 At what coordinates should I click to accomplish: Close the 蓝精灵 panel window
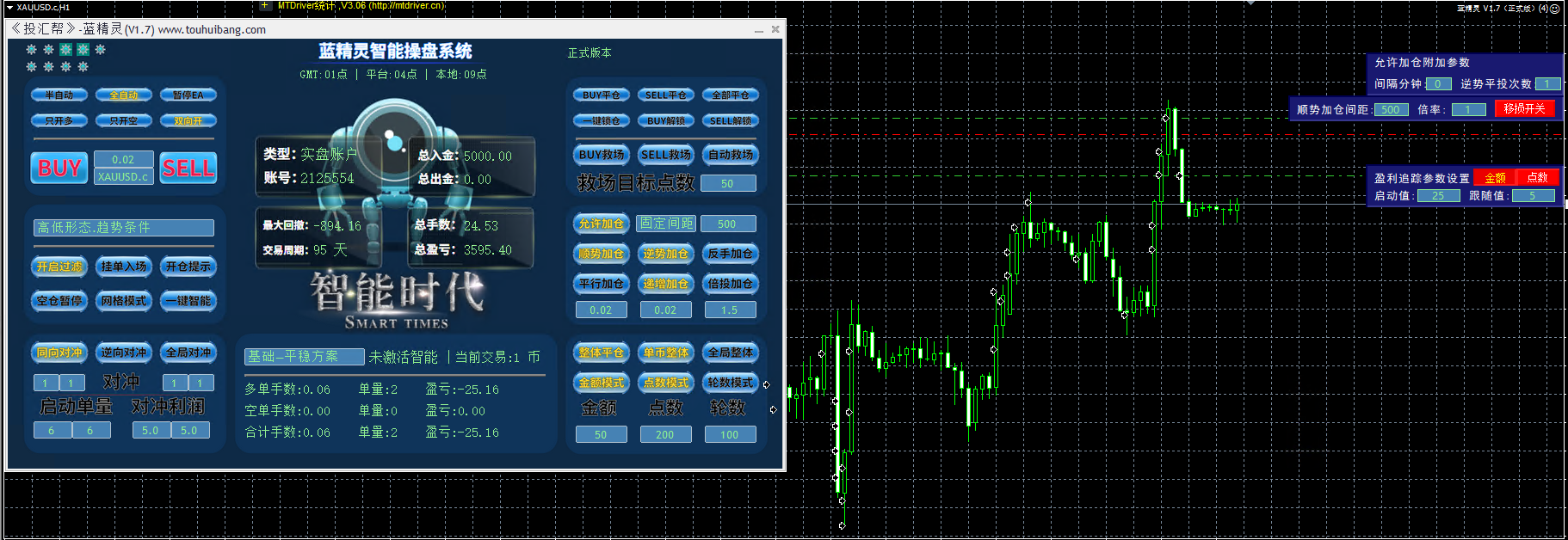775,29
